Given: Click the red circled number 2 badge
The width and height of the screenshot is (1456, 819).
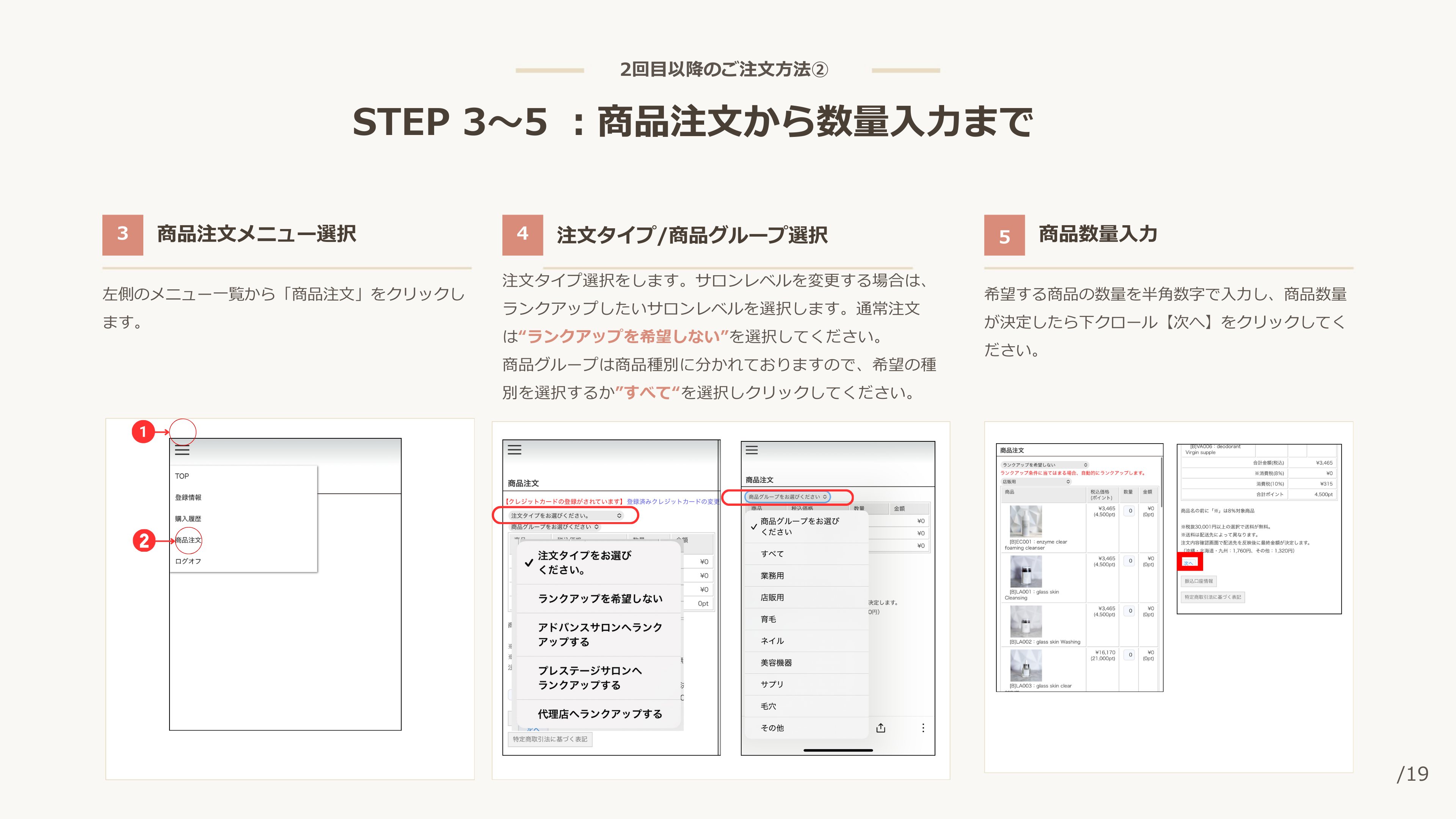Looking at the screenshot, I should click(x=144, y=540).
